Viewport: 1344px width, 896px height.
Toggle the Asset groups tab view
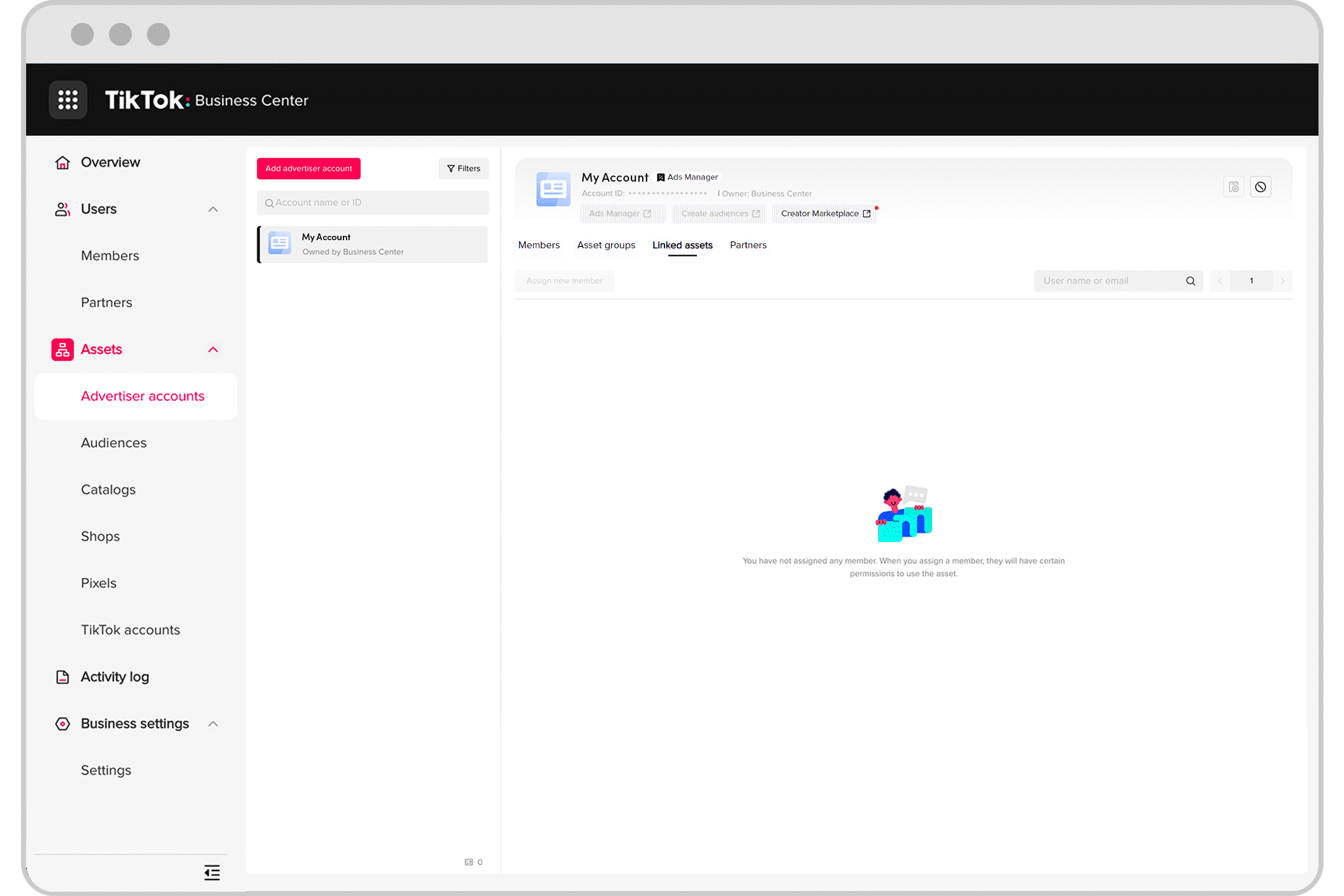[606, 244]
